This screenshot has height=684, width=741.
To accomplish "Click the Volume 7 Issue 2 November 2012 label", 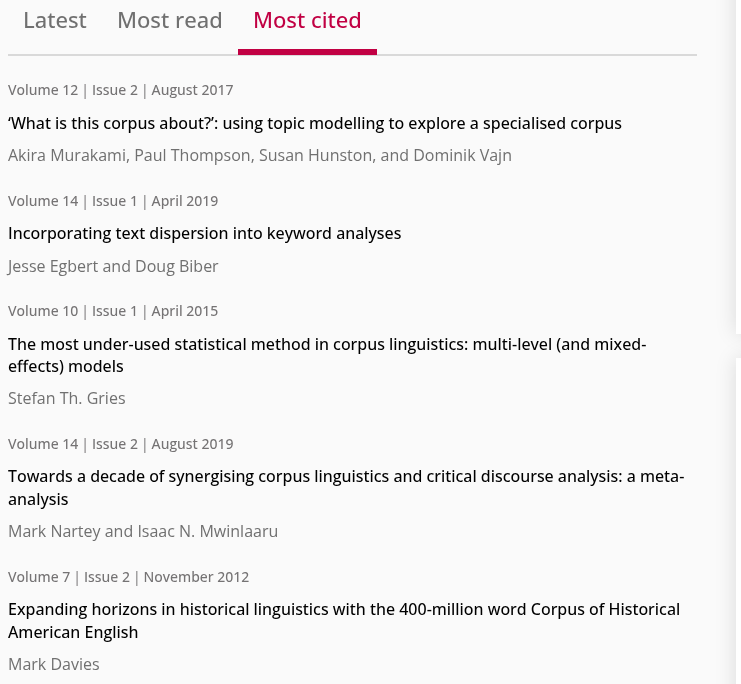I will coord(128,577).
